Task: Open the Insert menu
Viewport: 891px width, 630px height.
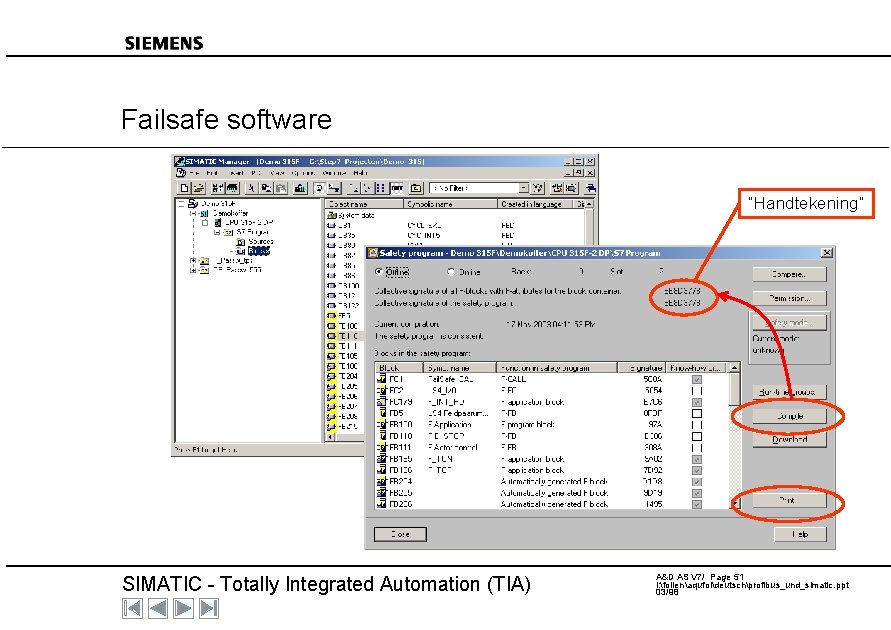Action: 236,173
